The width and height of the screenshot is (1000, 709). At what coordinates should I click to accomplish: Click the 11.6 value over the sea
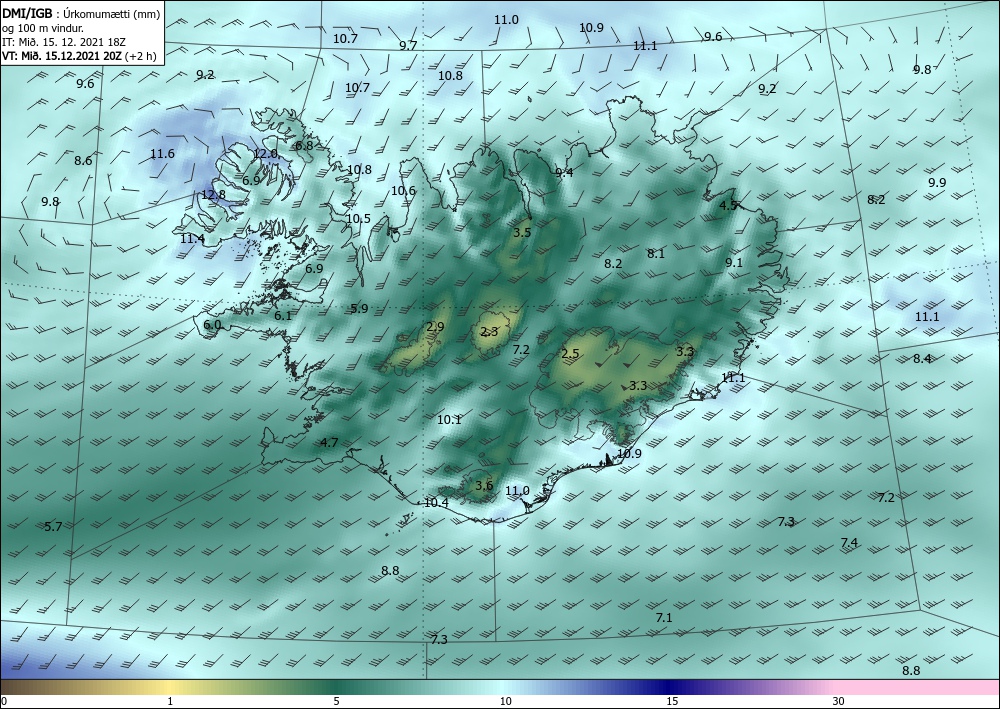click(x=163, y=154)
